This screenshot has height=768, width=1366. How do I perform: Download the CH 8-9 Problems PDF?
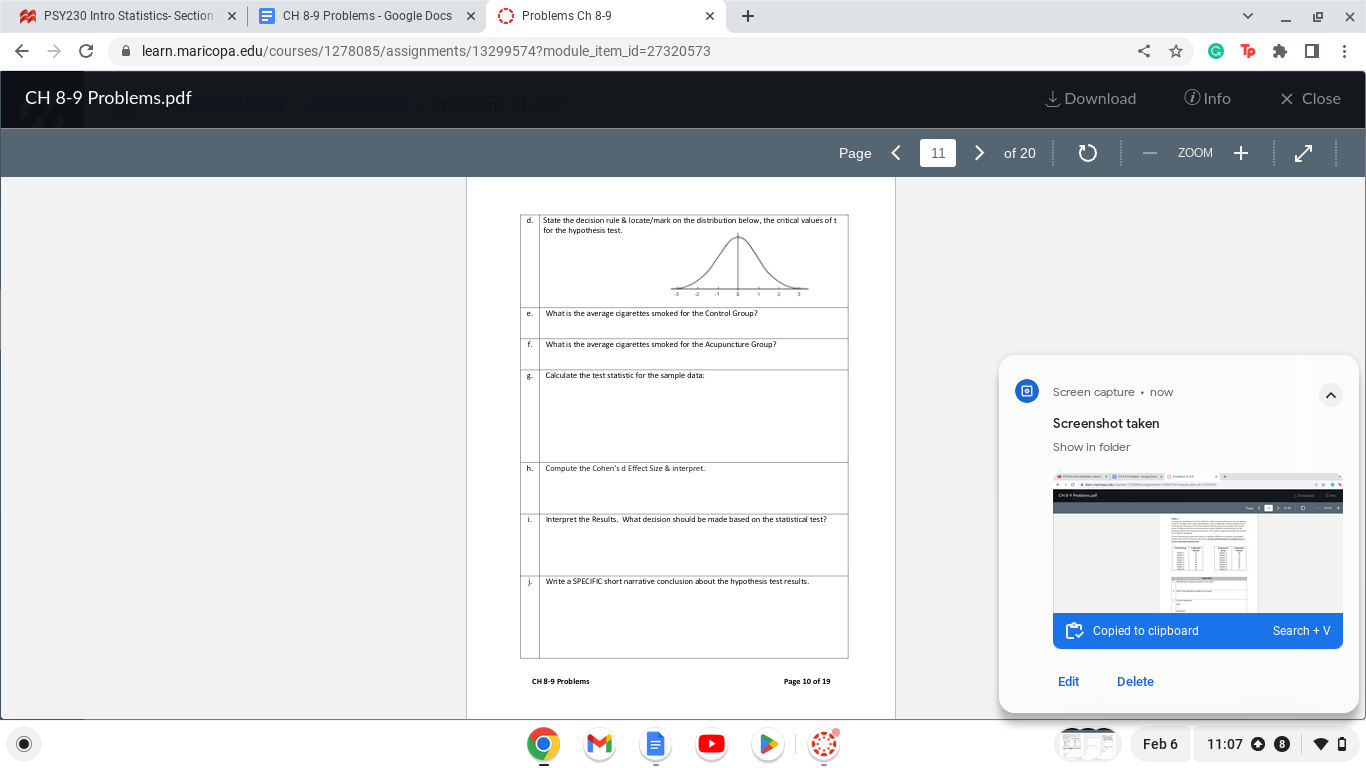click(x=1090, y=98)
